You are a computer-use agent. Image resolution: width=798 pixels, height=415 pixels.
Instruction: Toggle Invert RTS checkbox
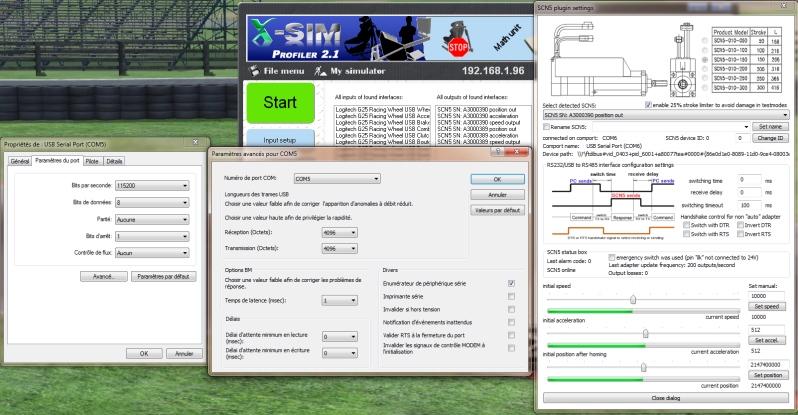pyautogui.click(x=740, y=234)
